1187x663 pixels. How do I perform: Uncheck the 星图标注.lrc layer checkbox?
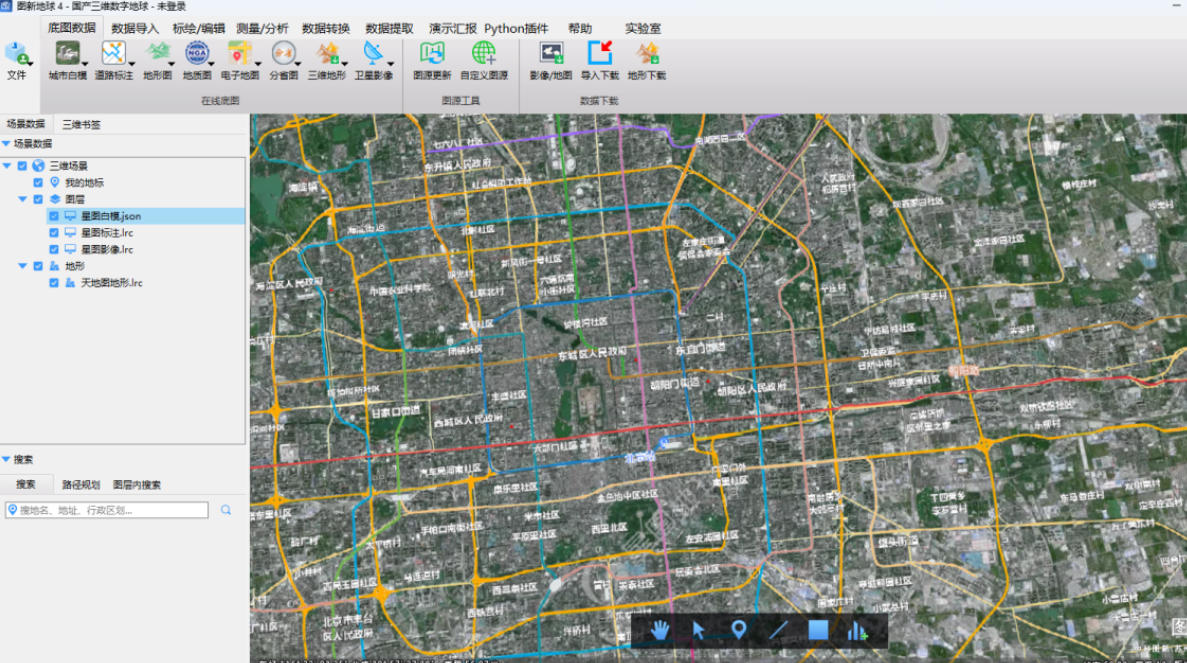pos(54,233)
